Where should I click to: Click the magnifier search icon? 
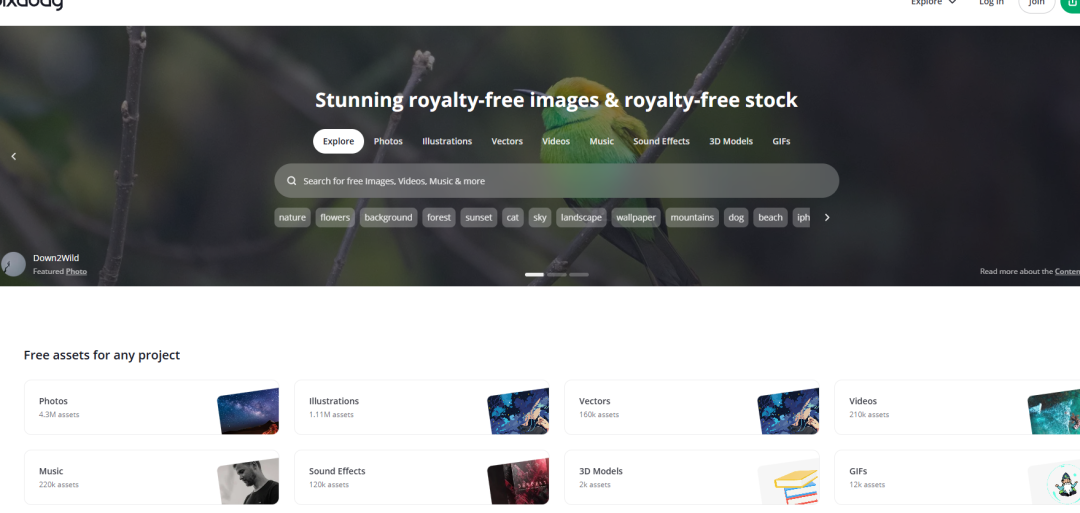coord(292,181)
